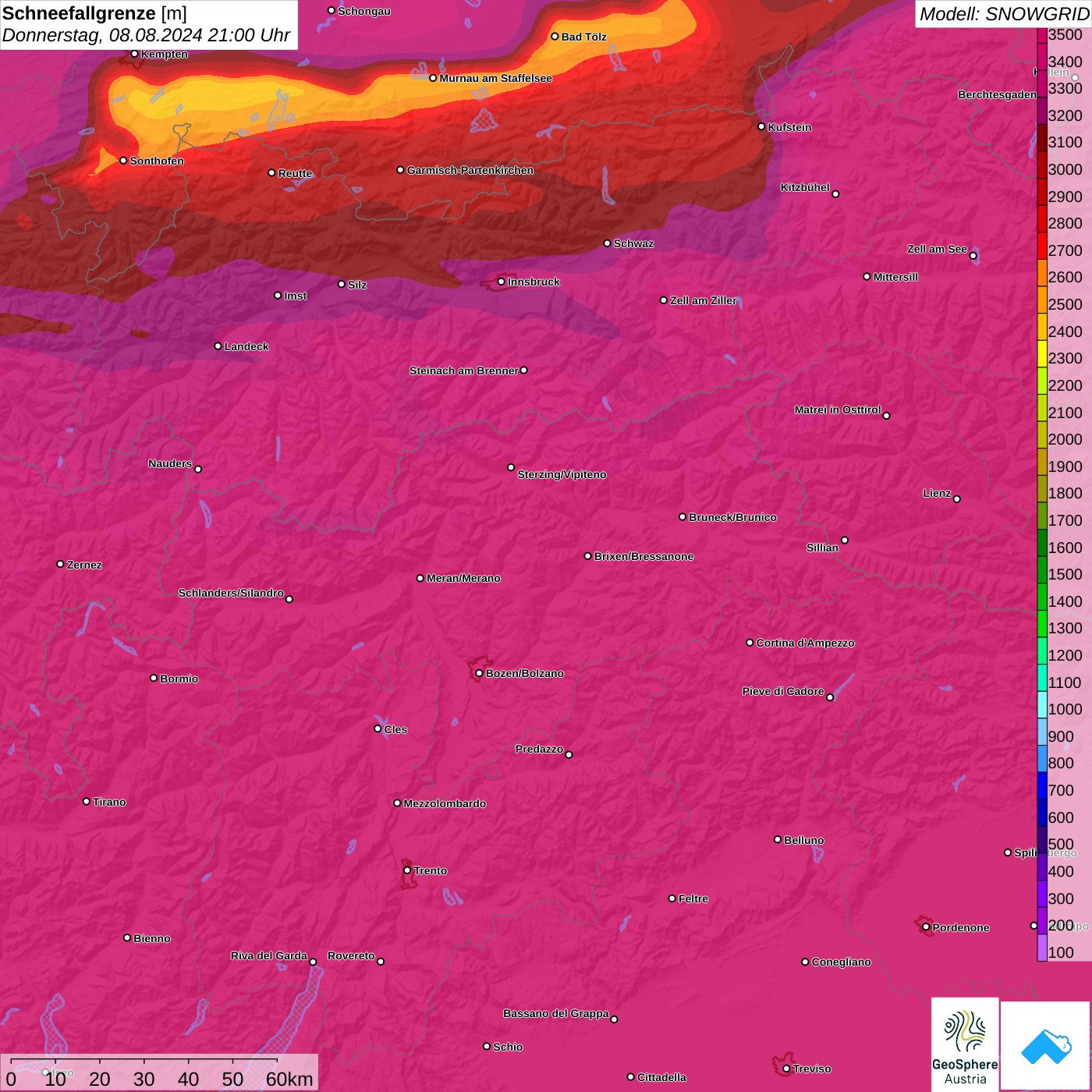Select the 2700 m red legend swatch

click(x=1042, y=246)
